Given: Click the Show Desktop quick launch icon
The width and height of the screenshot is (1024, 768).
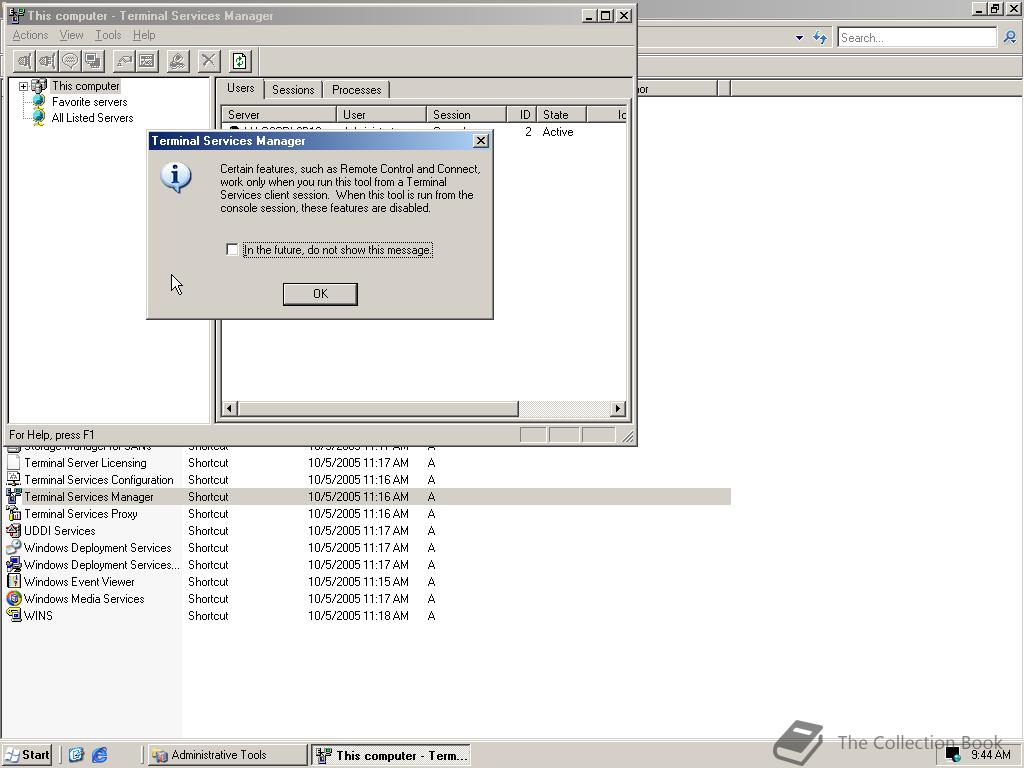Looking at the screenshot, I should pos(76,755).
